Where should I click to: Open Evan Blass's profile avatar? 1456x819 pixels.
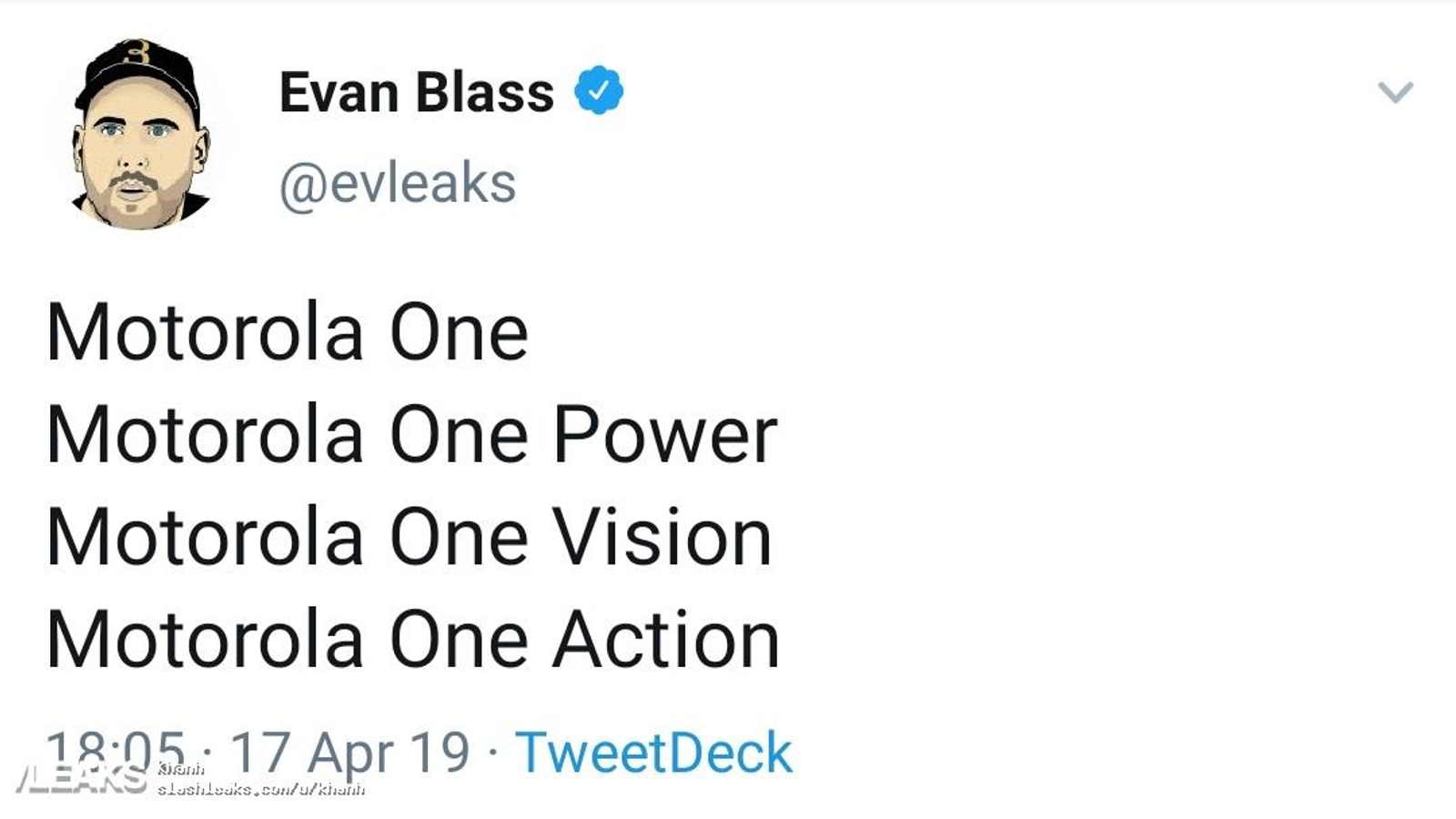(x=139, y=134)
